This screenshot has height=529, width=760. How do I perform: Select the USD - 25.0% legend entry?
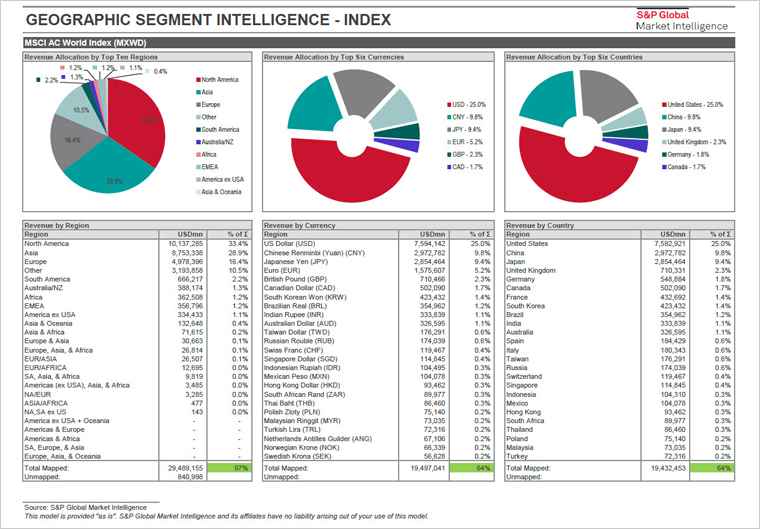466,105
